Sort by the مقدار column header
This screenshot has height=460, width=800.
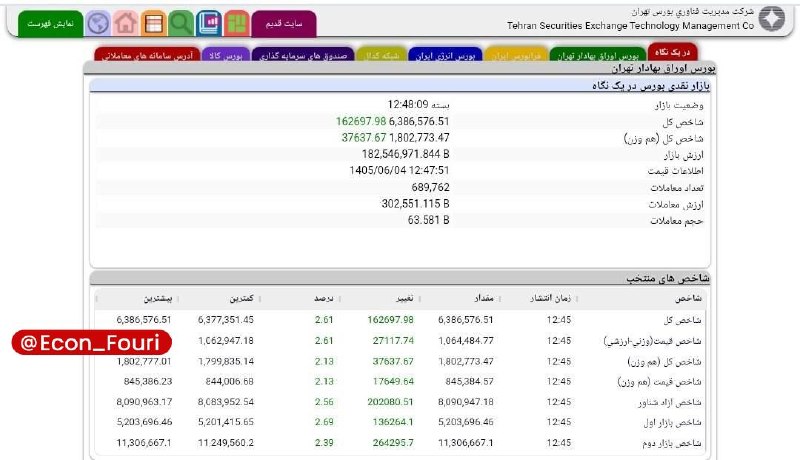click(x=484, y=298)
